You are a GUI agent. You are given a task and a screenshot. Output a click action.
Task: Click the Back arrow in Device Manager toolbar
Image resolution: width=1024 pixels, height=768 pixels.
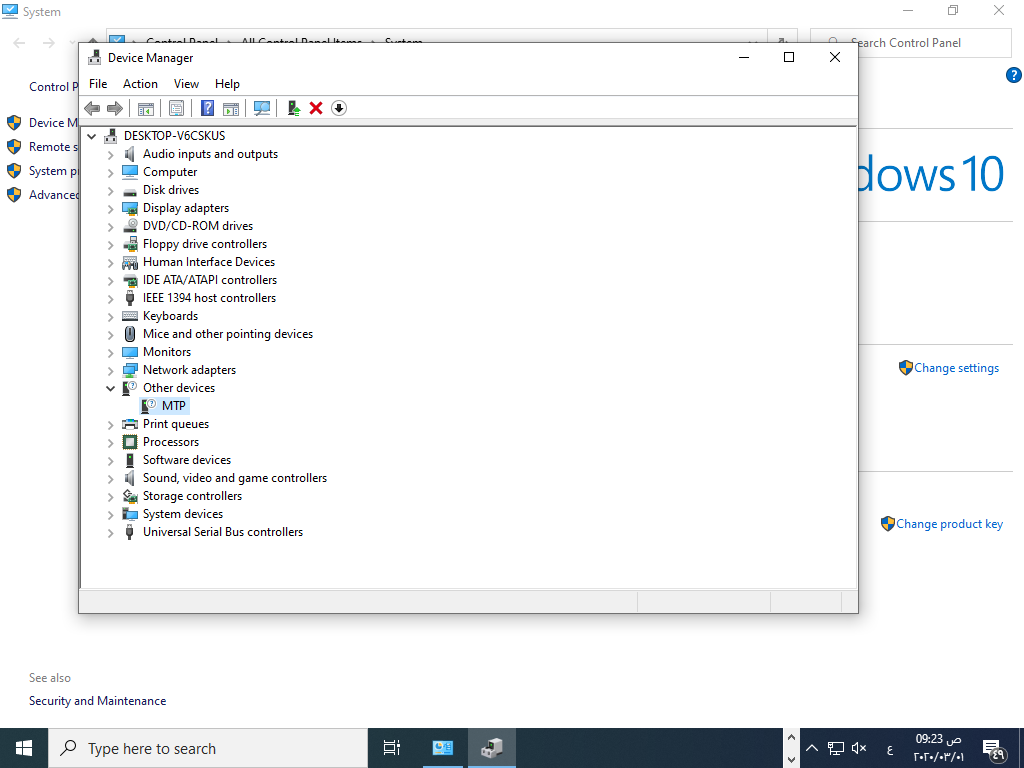92,108
